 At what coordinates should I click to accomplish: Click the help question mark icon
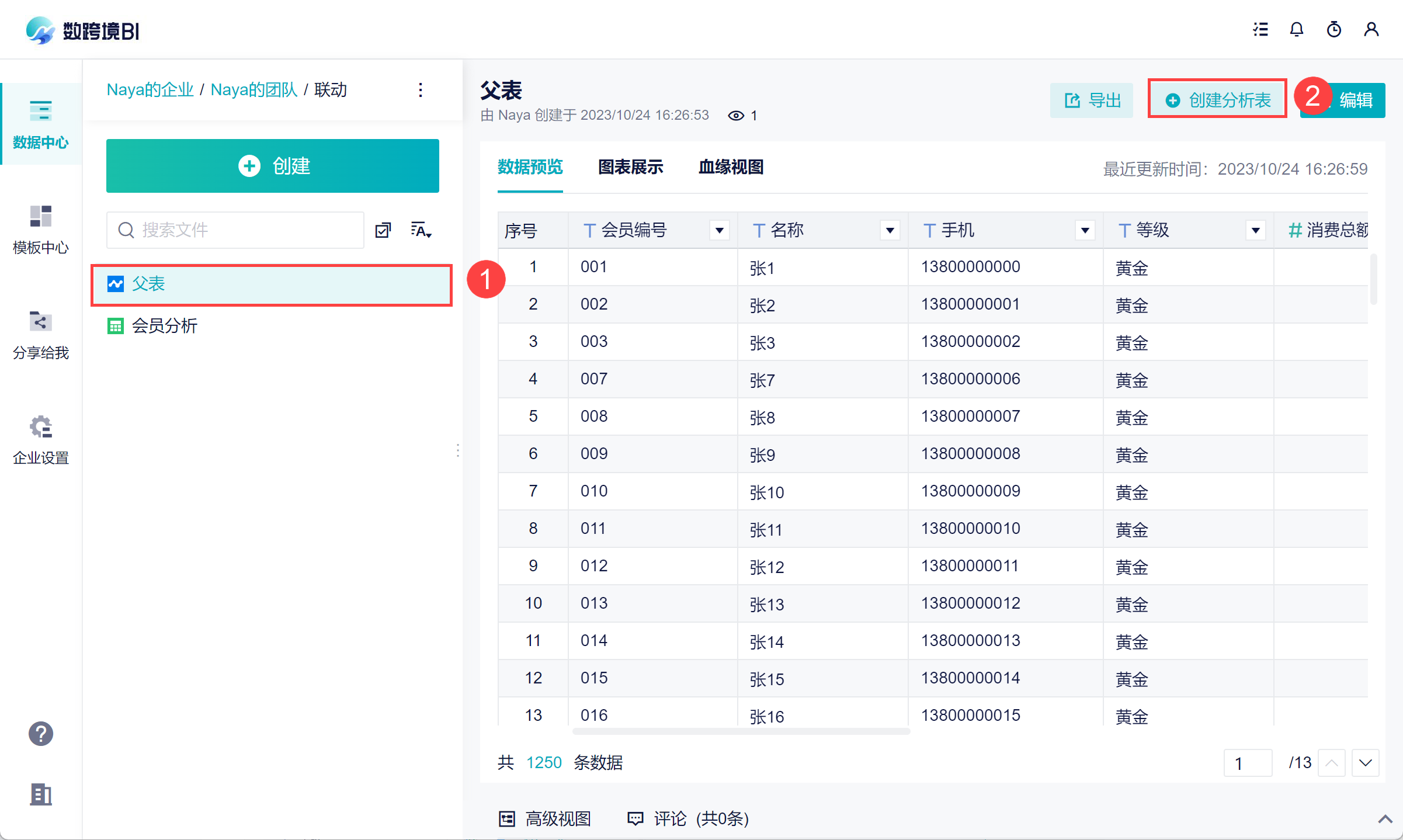click(40, 734)
